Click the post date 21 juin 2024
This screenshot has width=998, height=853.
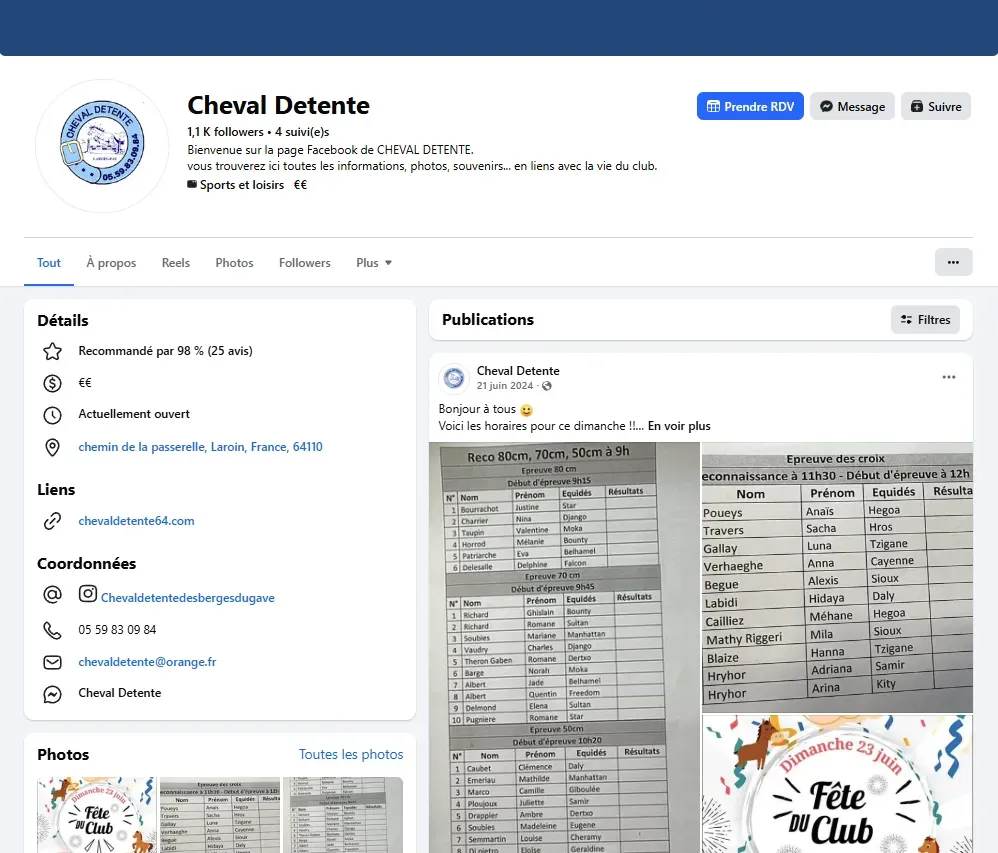point(505,386)
